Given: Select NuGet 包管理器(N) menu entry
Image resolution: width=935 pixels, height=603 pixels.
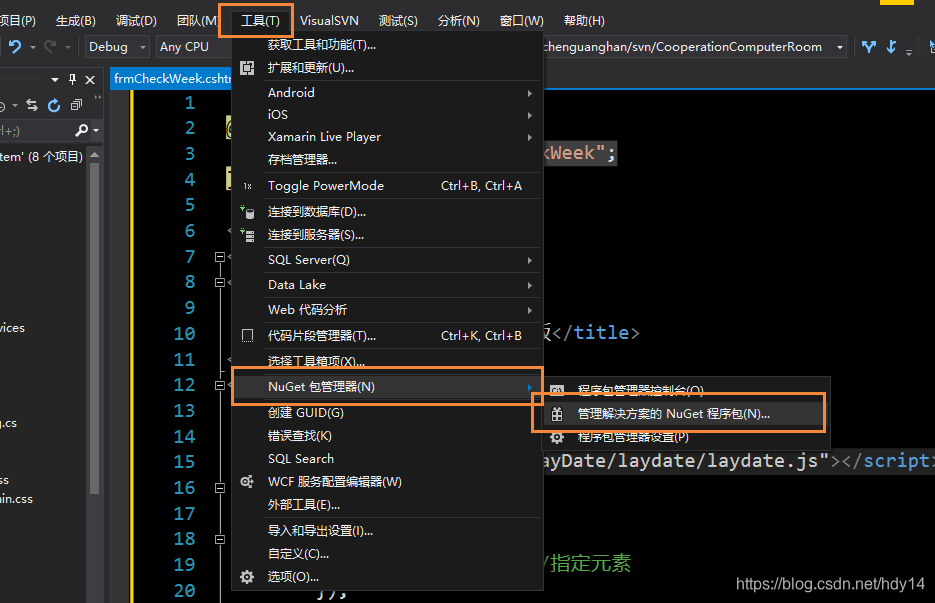Looking at the screenshot, I should (387, 386).
